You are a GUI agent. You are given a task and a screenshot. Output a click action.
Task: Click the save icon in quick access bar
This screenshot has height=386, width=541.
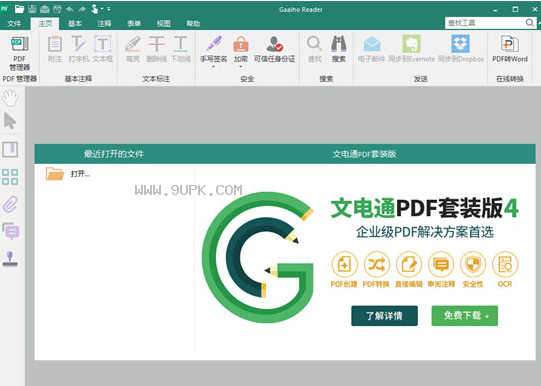pyautogui.click(x=32, y=9)
